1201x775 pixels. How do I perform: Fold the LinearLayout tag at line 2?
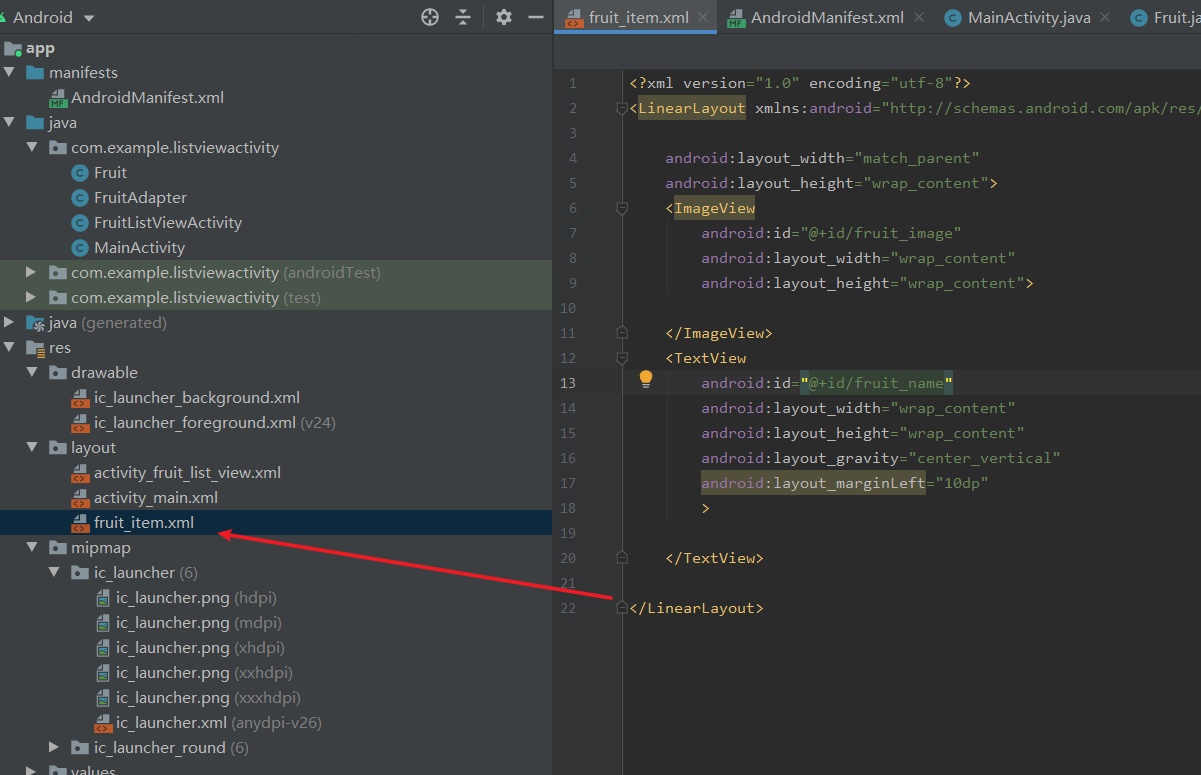[623, 108]
